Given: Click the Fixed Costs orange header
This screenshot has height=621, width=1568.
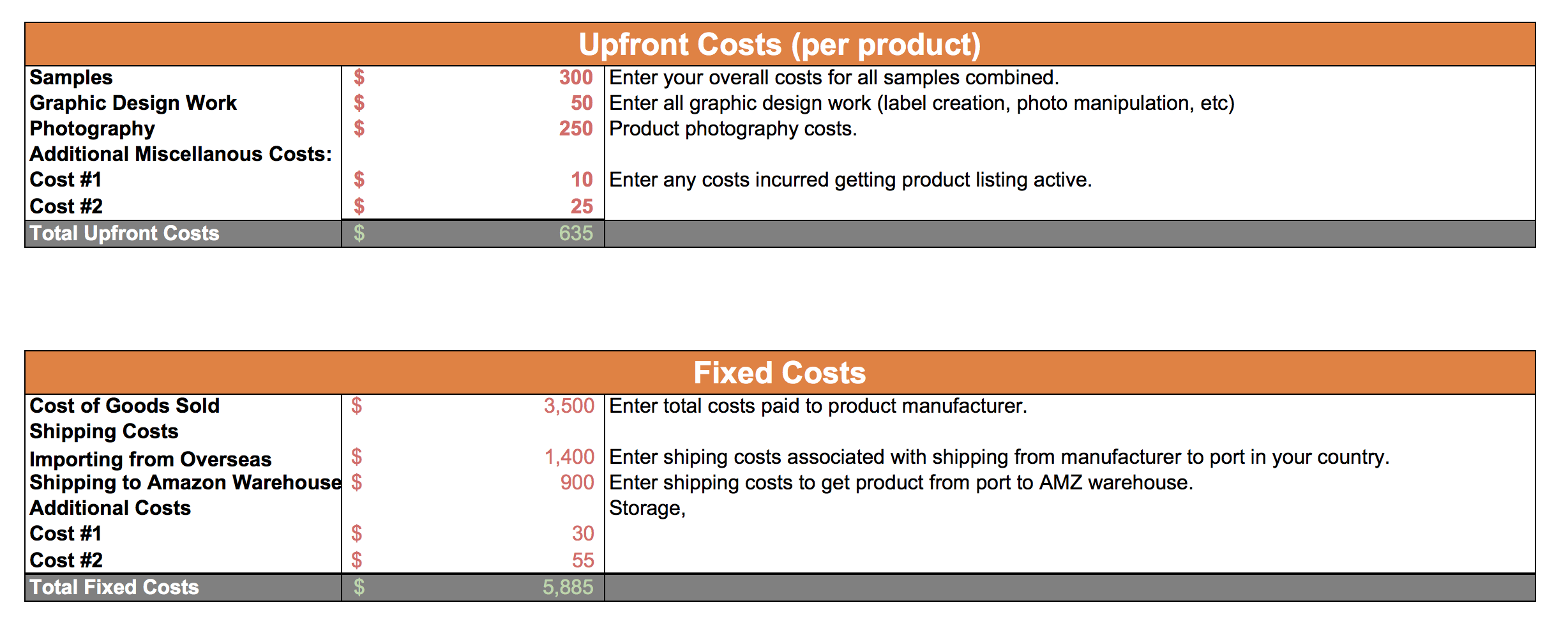Looking at the screenshot, I should [780, 373].
